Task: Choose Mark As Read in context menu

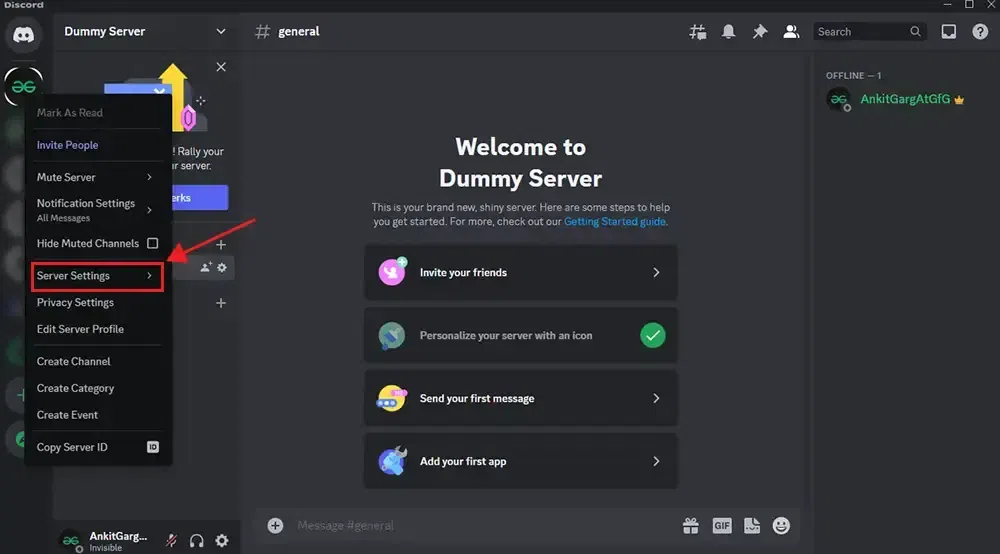Action: pyautogui.click(x=97, y=112)
